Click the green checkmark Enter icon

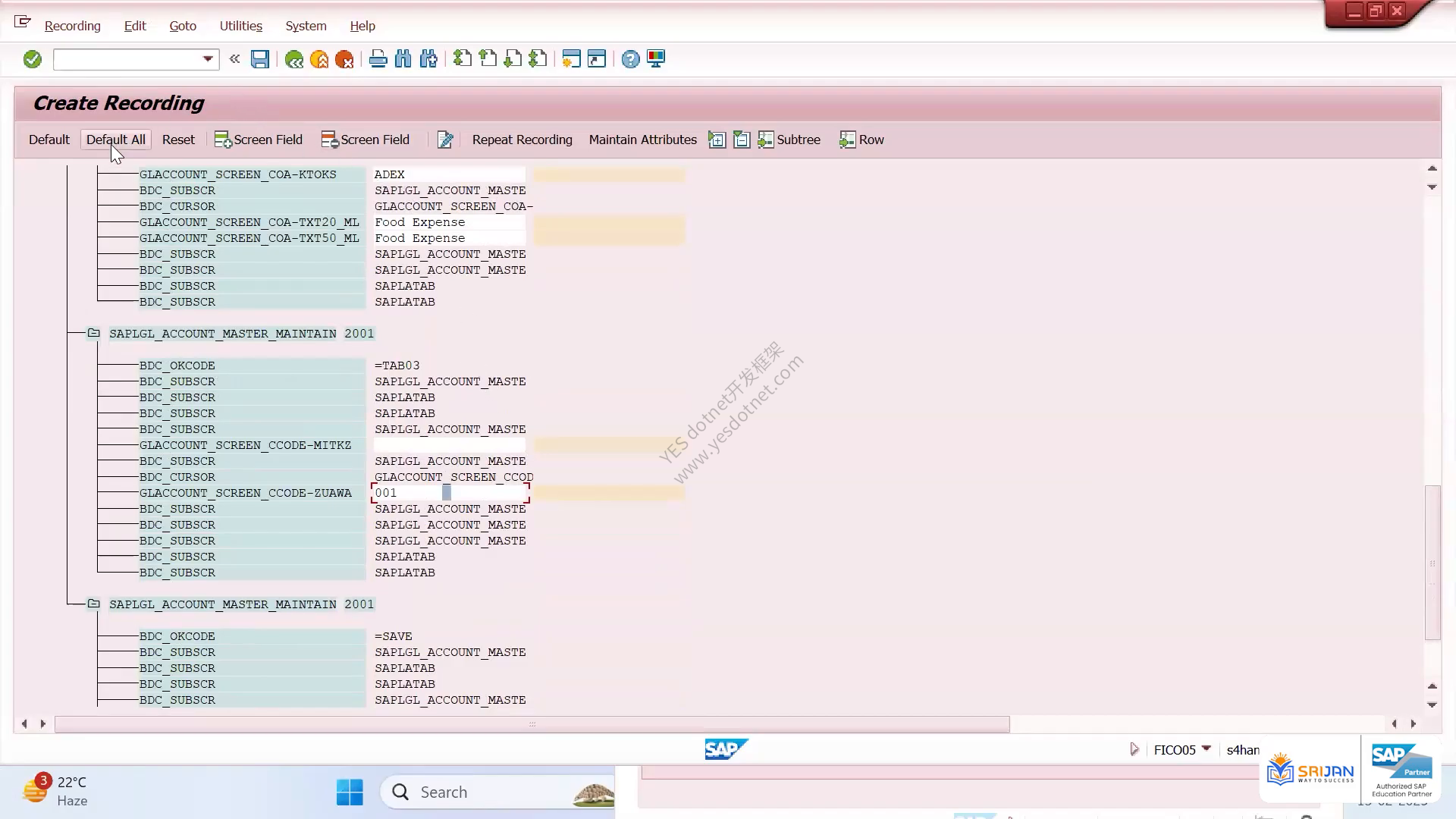coord(32,59)
